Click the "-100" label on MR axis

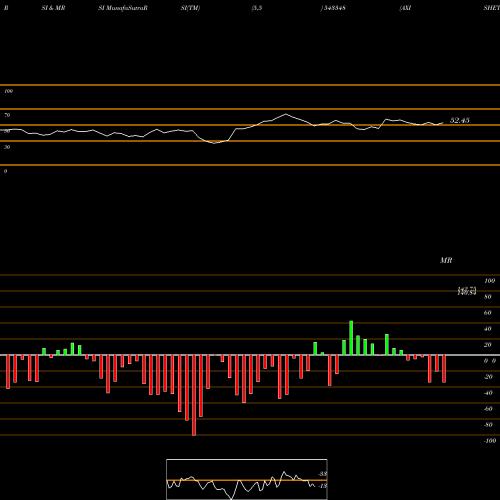[490, 441]
